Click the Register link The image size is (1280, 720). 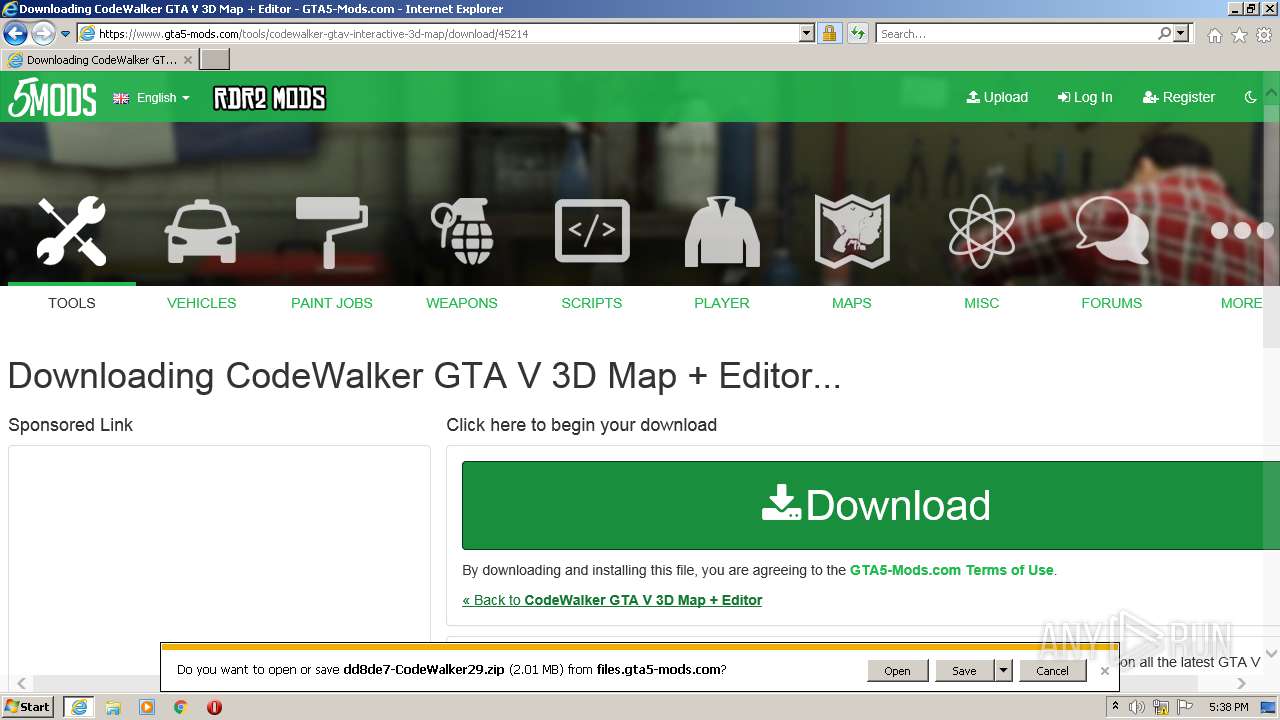(x=1179, y=97)
